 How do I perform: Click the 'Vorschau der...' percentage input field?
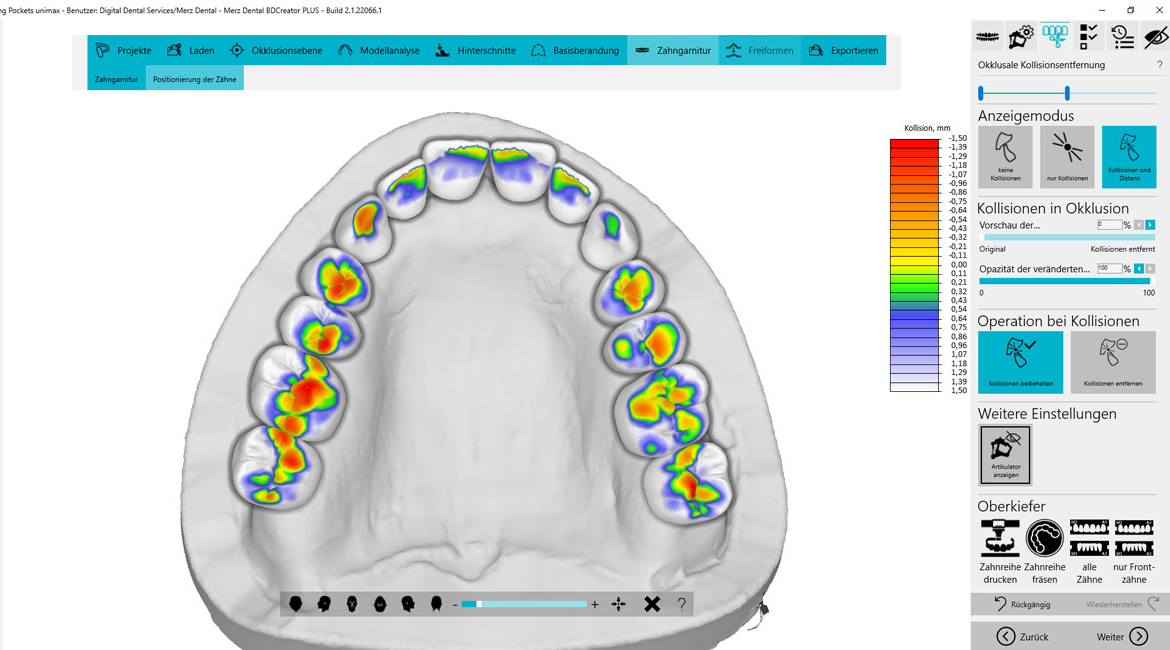[1109, 225]
